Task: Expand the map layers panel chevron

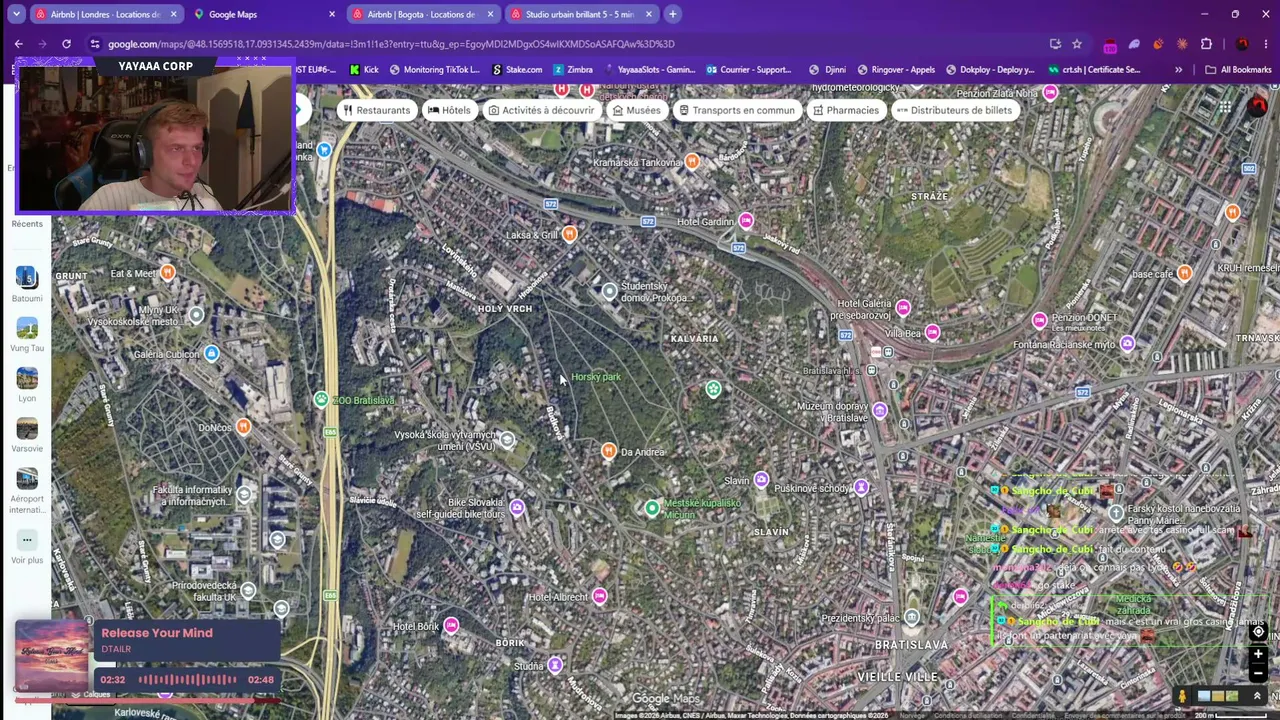Action: point(1257,696)
